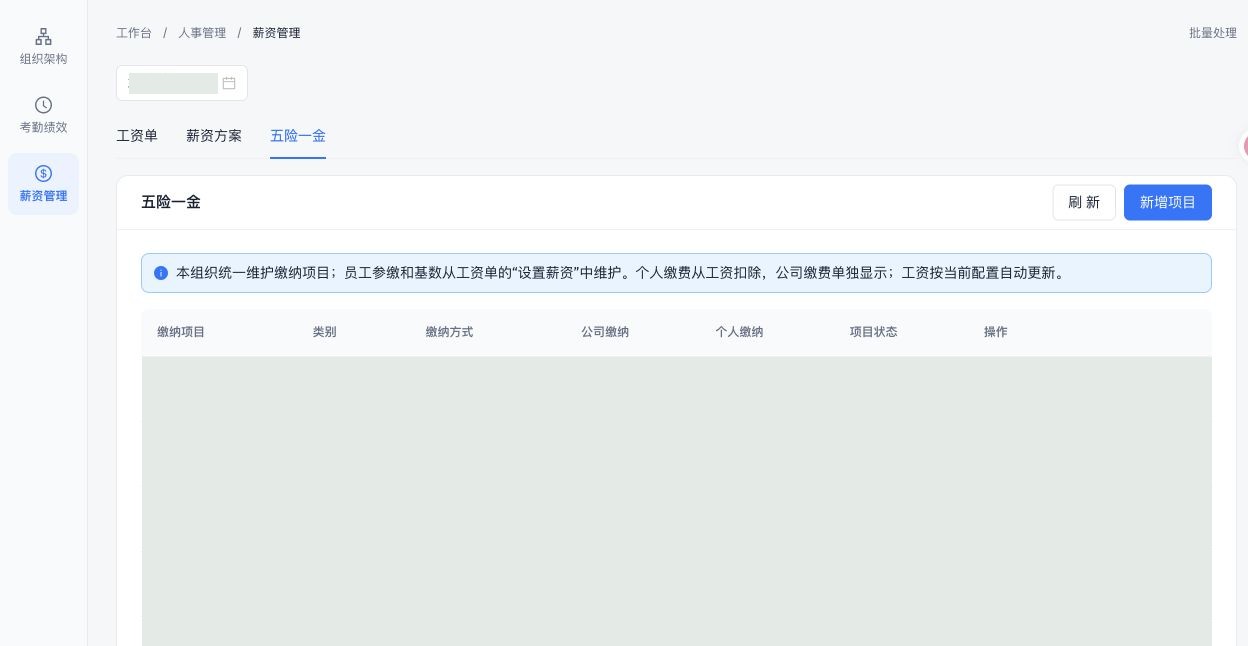Click the 项目状态 column header

[874, 332]
